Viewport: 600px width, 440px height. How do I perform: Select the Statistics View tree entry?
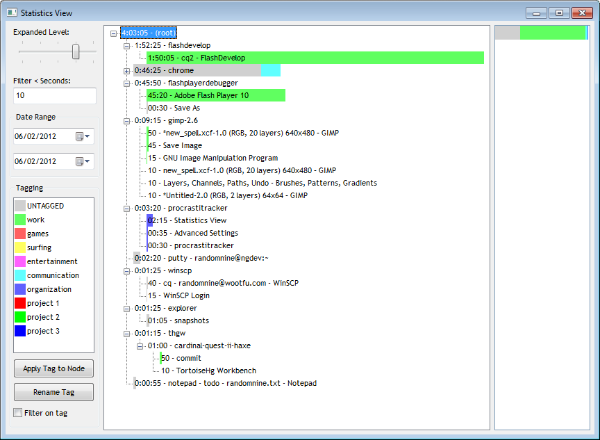pos(187,220)
